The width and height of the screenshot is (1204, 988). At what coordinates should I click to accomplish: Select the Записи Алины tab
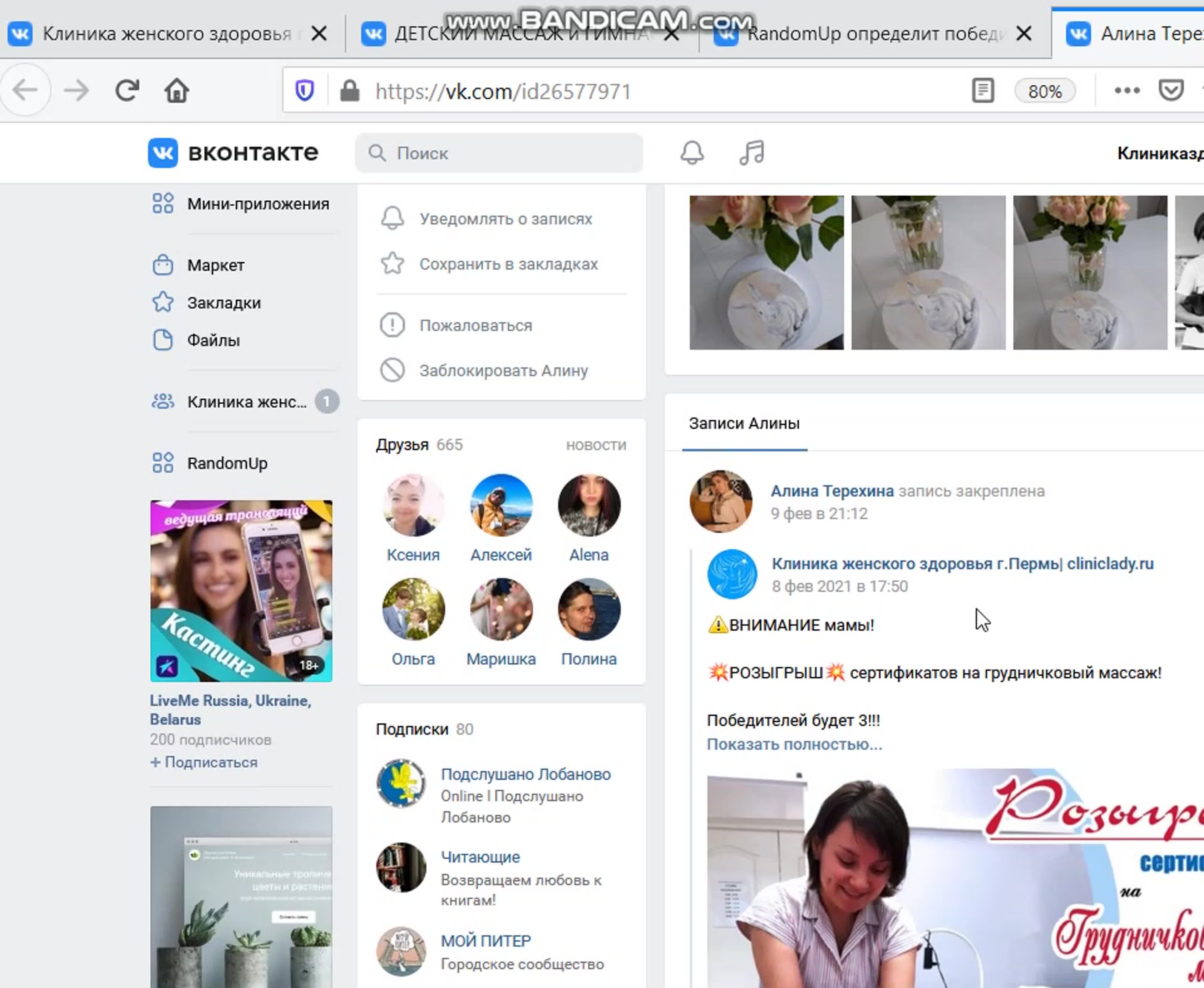745,423
